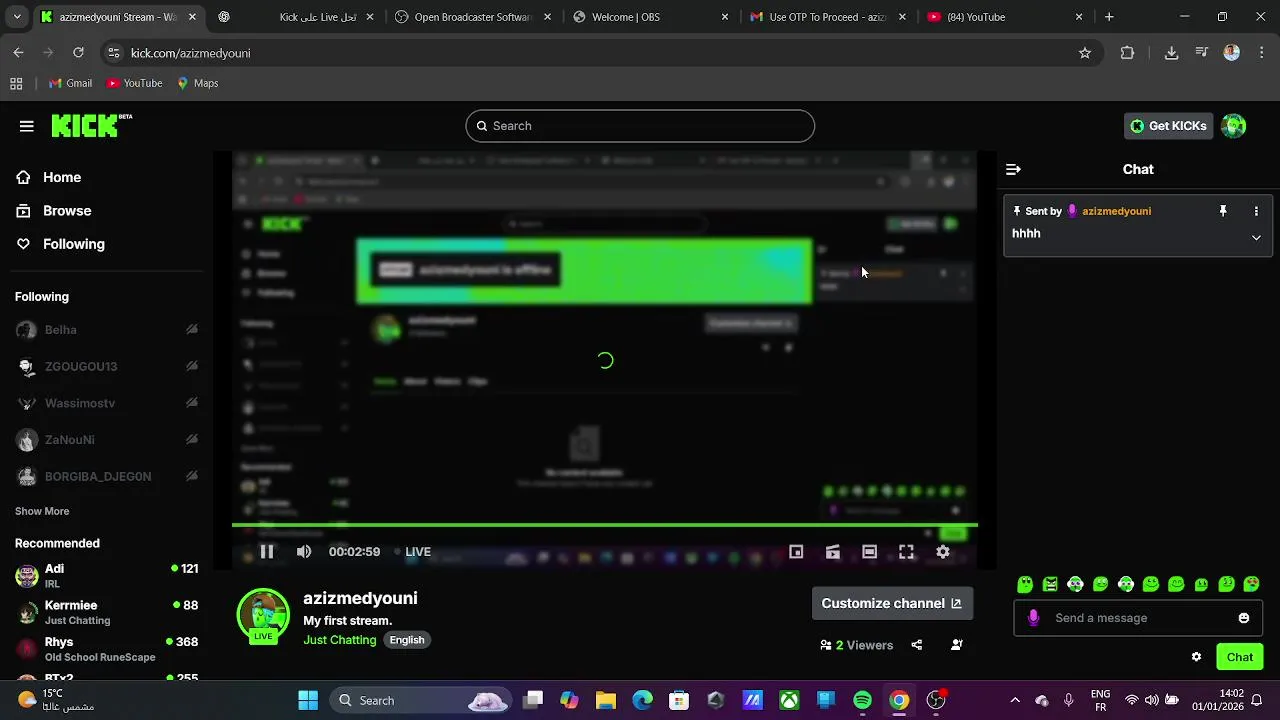Pause the live stream playback
This screenshot has height=720, width=1280.
(x=267, y=552)
